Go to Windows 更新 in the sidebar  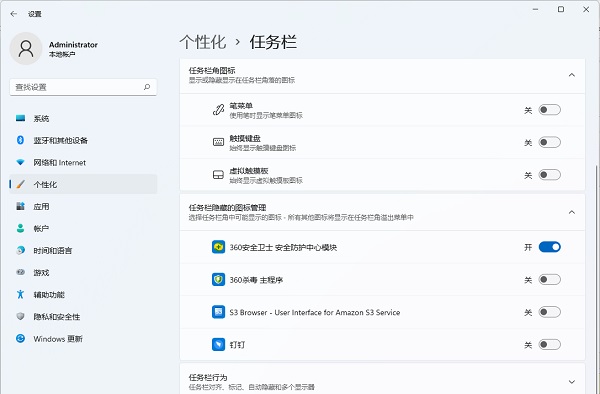[x=83, y=339]
